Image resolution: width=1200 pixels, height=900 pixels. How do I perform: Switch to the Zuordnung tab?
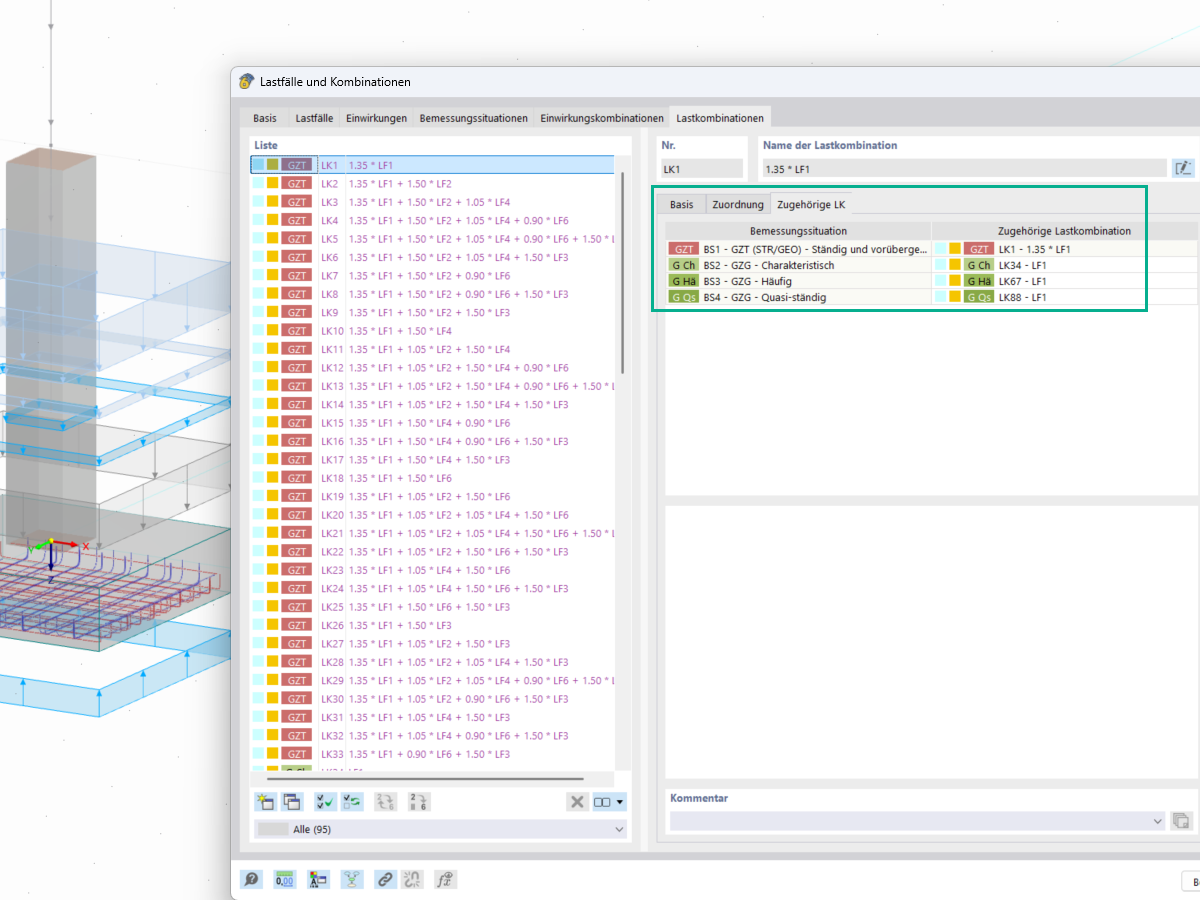pyautogui.click(x=738, y=204)
